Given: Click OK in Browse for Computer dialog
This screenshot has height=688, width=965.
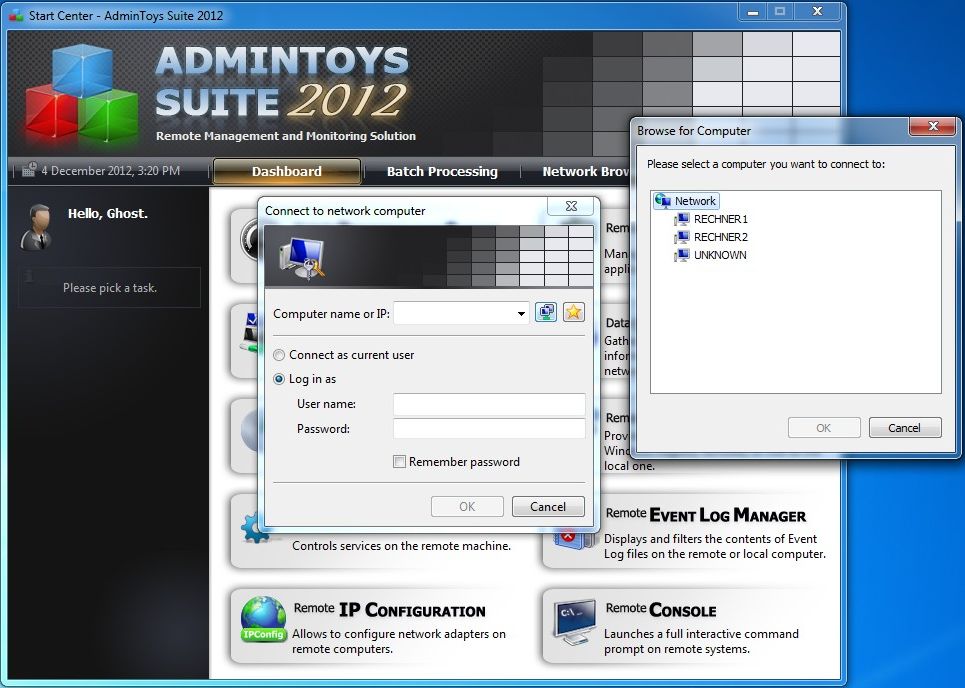Looking at the screenshot, I should tap(823, 428).
